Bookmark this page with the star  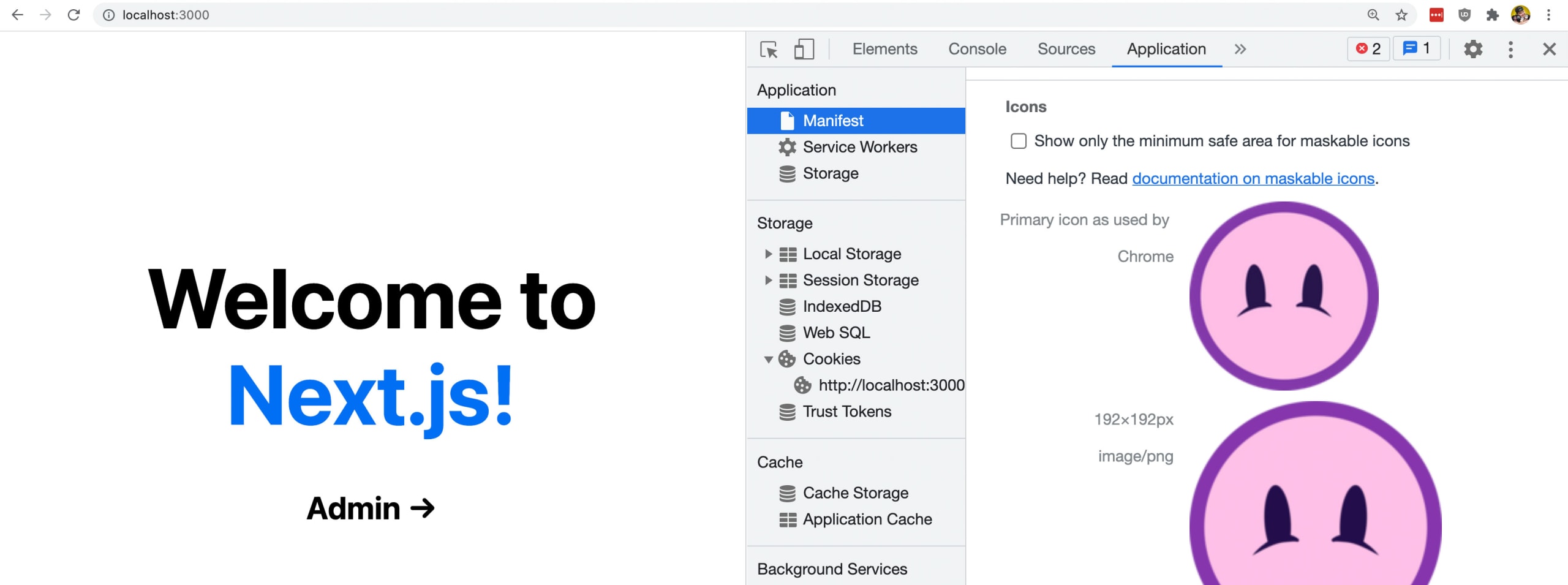pos(1401,15)
